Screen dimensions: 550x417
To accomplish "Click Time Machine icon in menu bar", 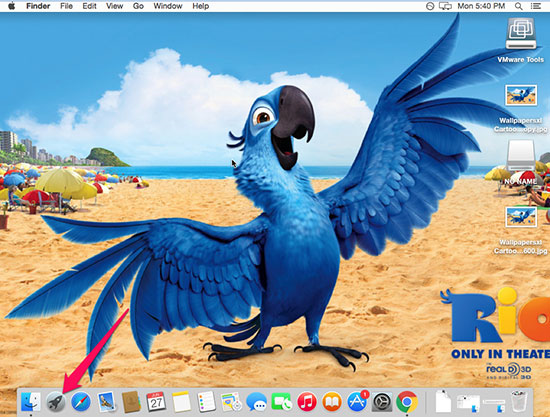I will point(430,6).
